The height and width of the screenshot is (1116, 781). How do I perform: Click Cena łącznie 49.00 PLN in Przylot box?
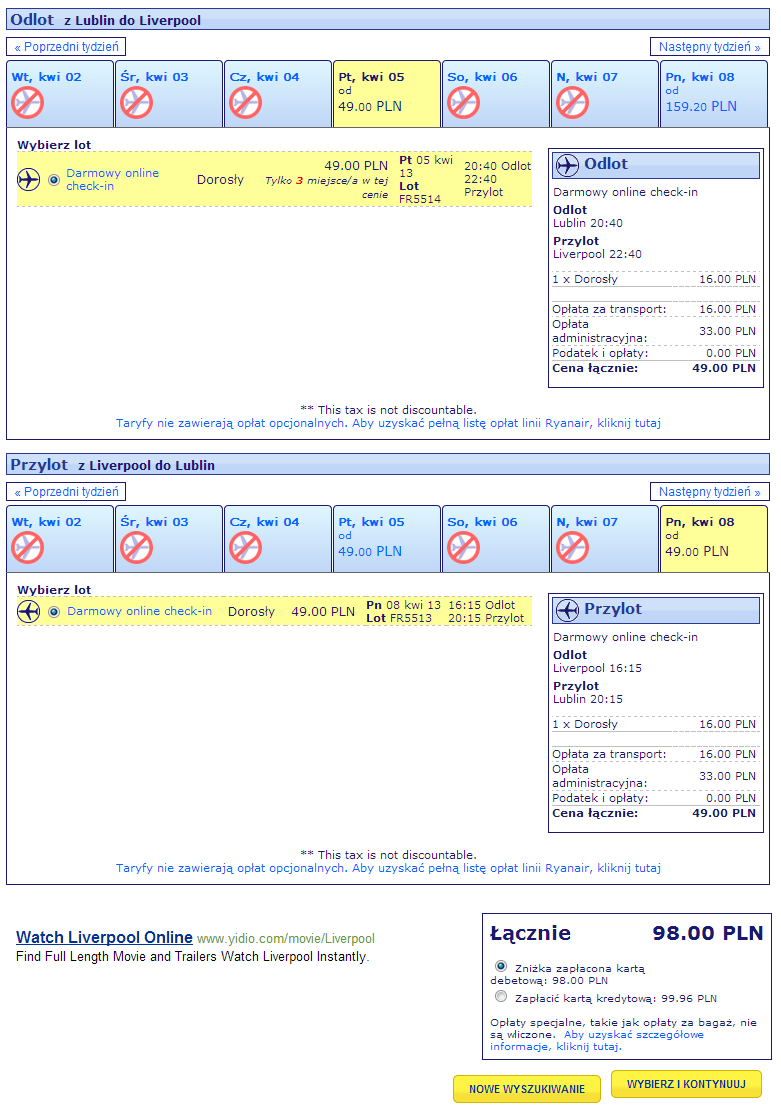point(654,814)
